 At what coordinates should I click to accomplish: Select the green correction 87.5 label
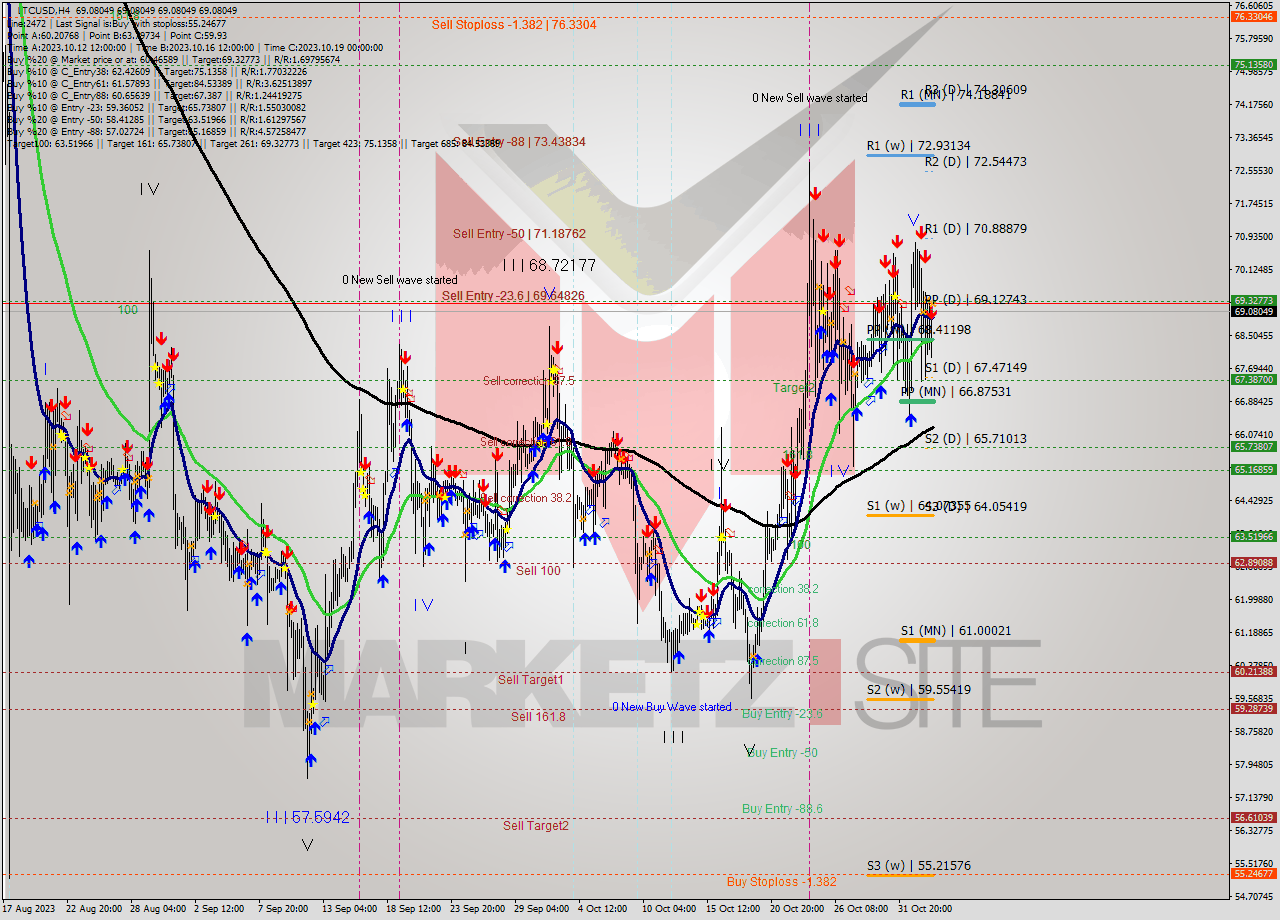click(x=784, y=661)
